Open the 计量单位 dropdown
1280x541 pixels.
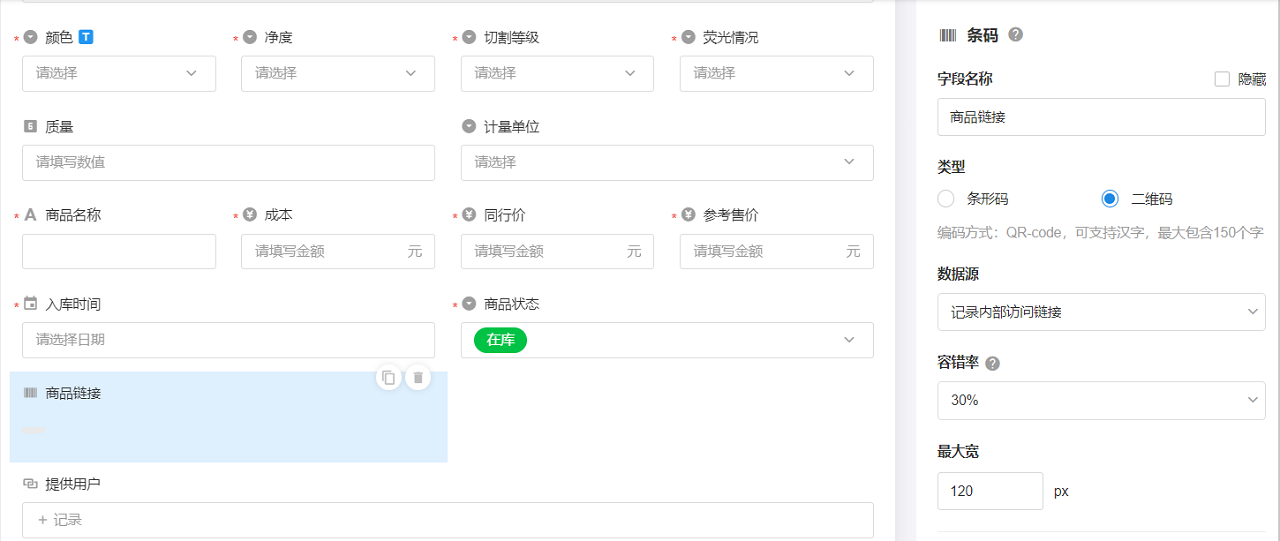point(667,162)
